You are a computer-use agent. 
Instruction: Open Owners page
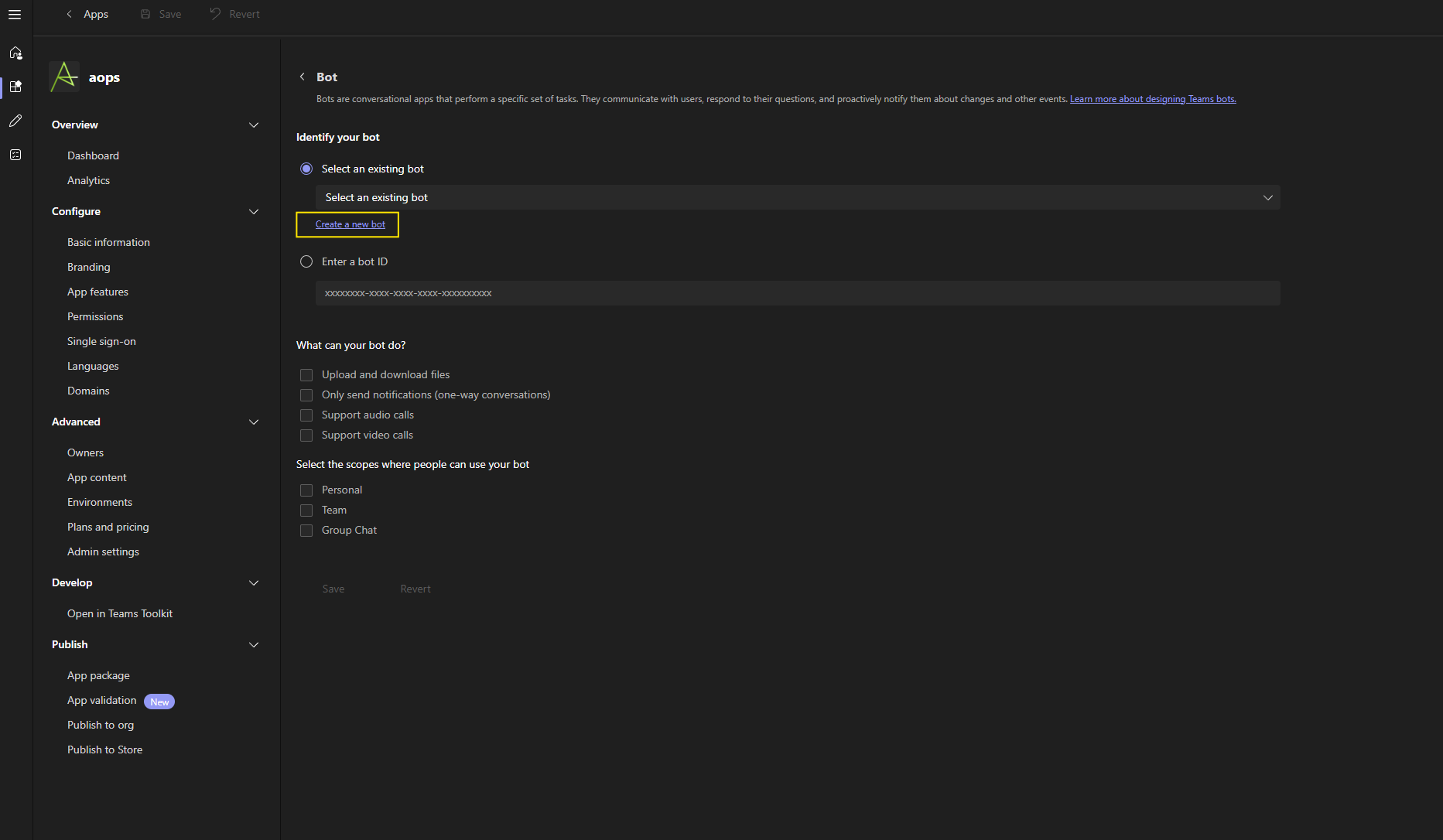tap(85, 452)
